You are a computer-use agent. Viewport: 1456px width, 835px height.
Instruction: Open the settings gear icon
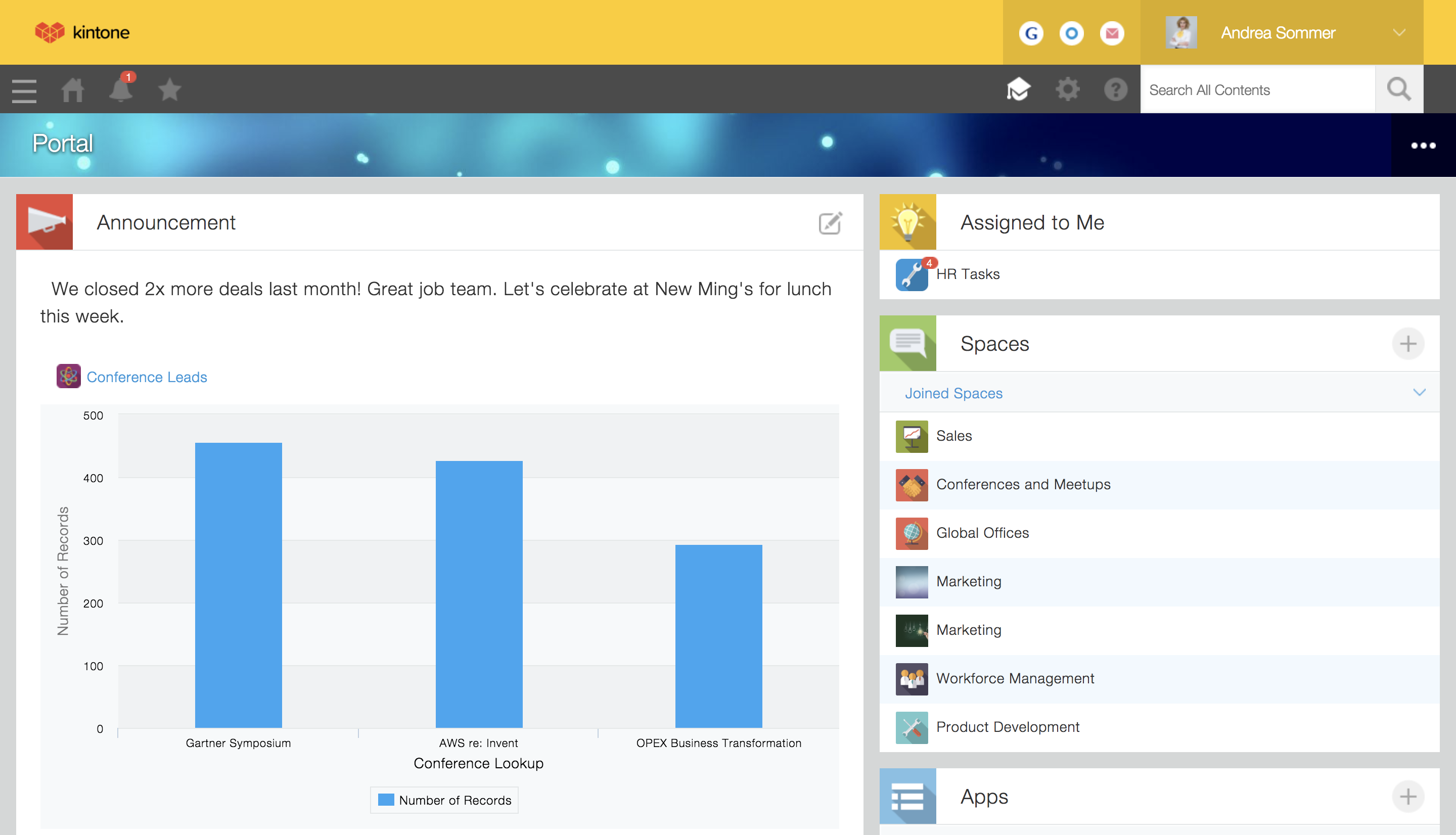pyautogui.click(x=1067, y=90)
